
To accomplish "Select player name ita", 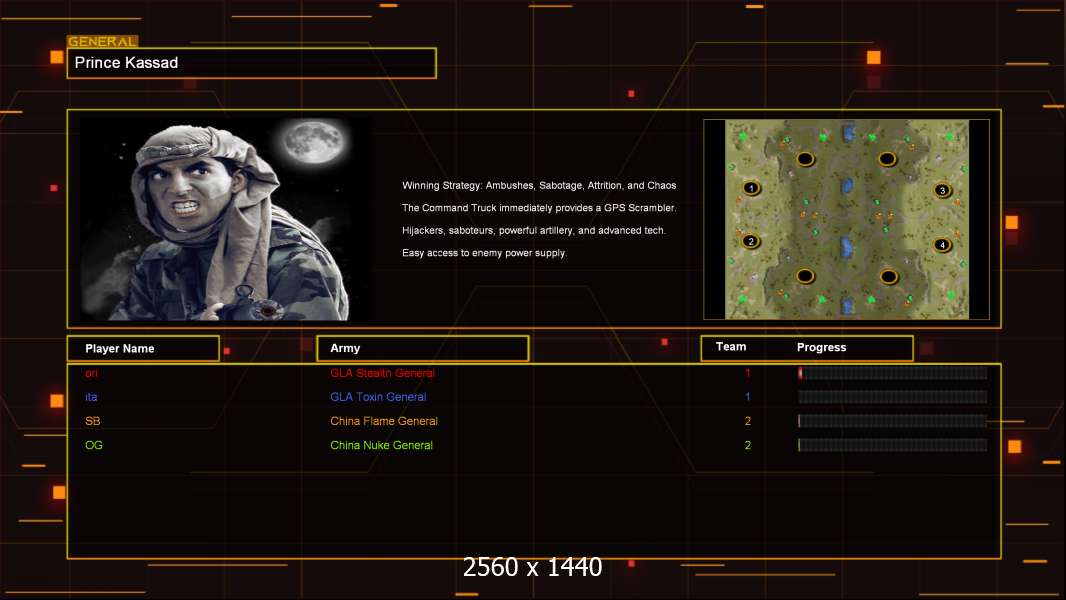I will click(91, 397).
